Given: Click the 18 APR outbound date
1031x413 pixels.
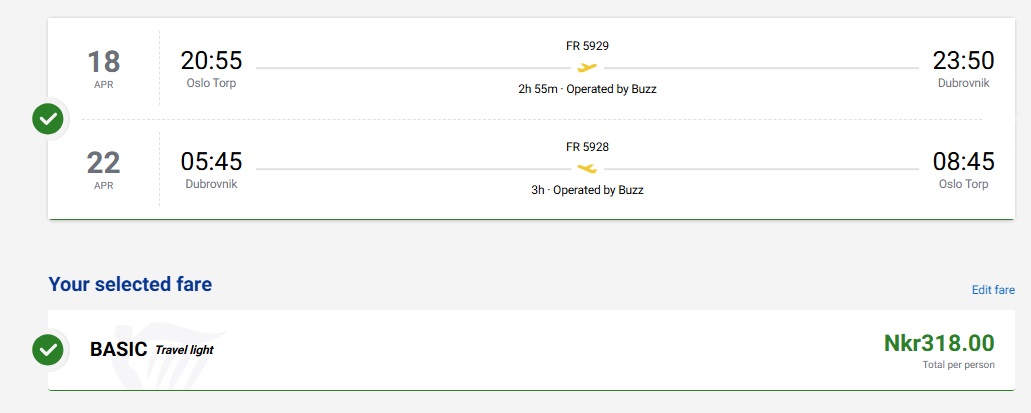Looking at the screenshot, I should pyautogui.click(x=104, y=68).
